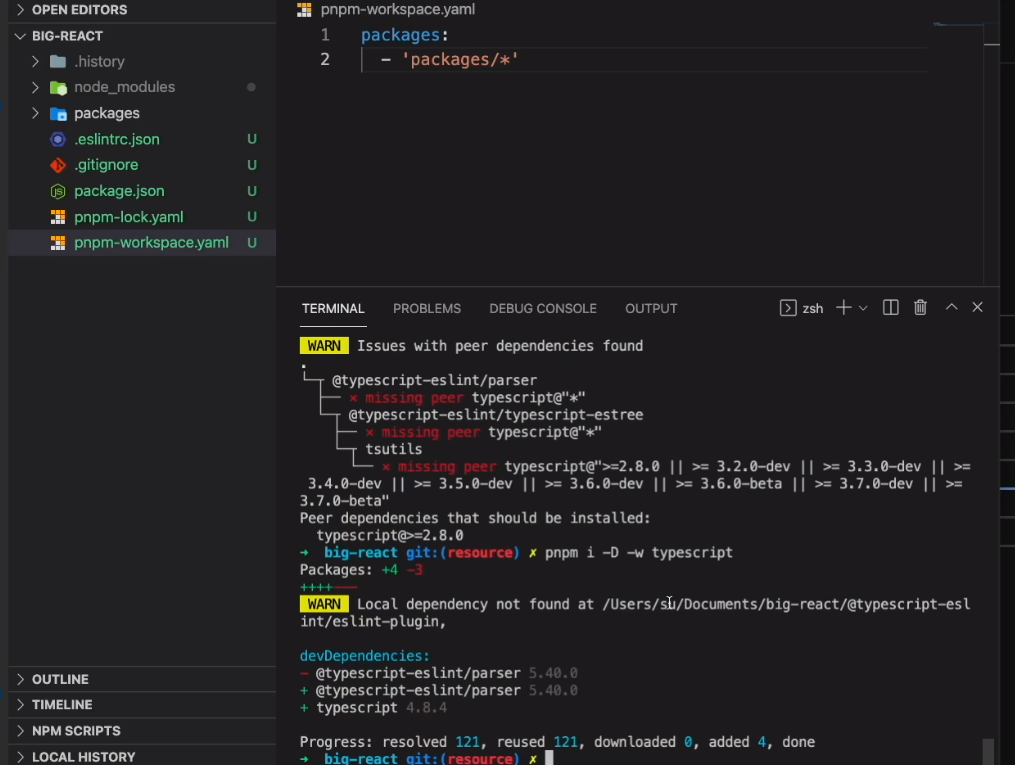Expand the node_modules folder chevron
Viewport: 1015px width, 765px height.
pos(36,87)
